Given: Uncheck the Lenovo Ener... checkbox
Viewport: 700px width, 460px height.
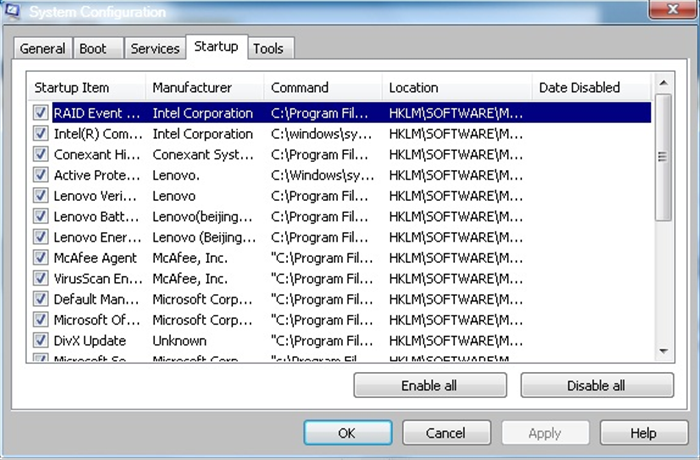Looking at the screenshot, I should (x=41, y=237).
